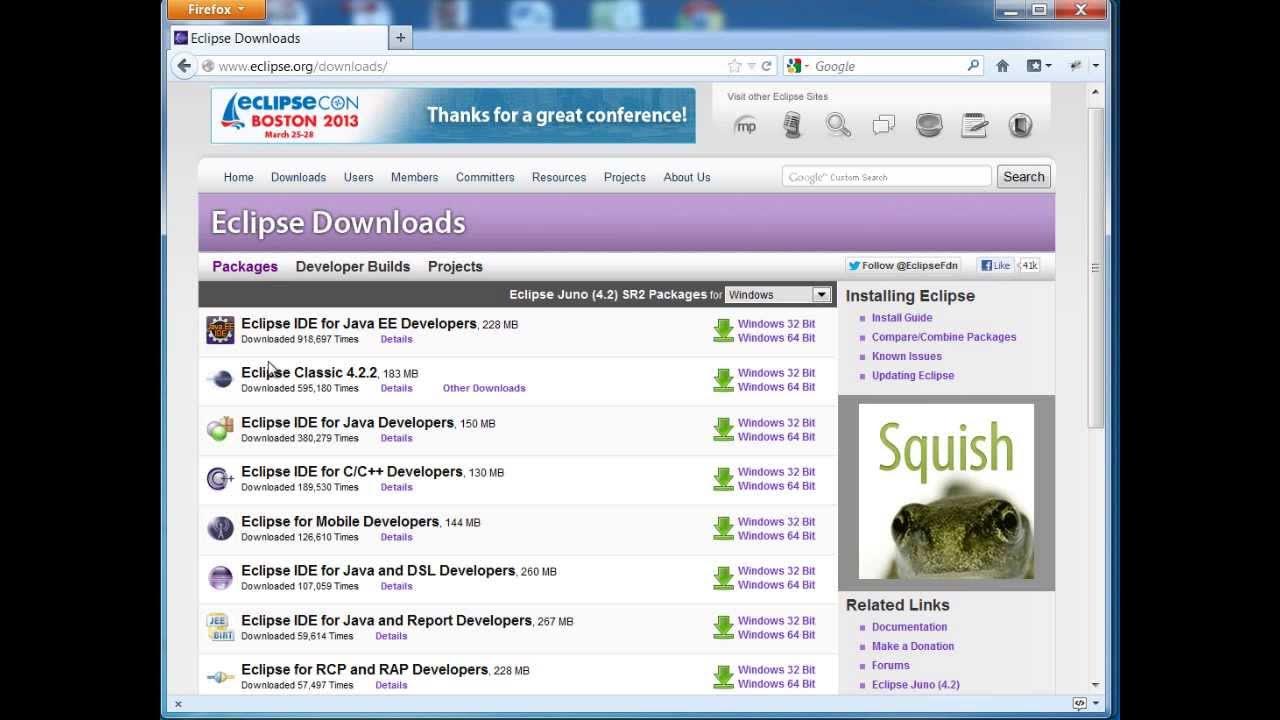This screenshot has height=720, width=1280.
Task: Open the microphone Eclipse site icon
Action: point(792,125)
